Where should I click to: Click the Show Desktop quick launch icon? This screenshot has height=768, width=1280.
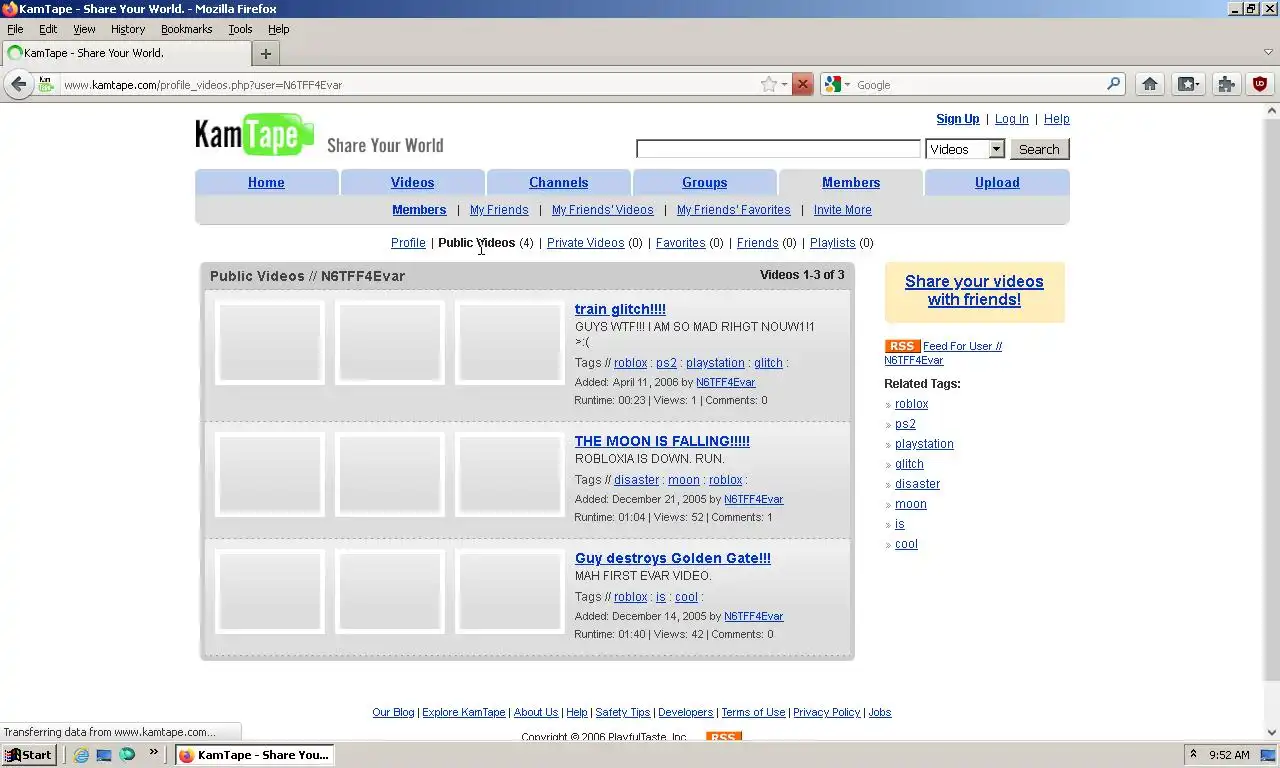tap(104, 755)
